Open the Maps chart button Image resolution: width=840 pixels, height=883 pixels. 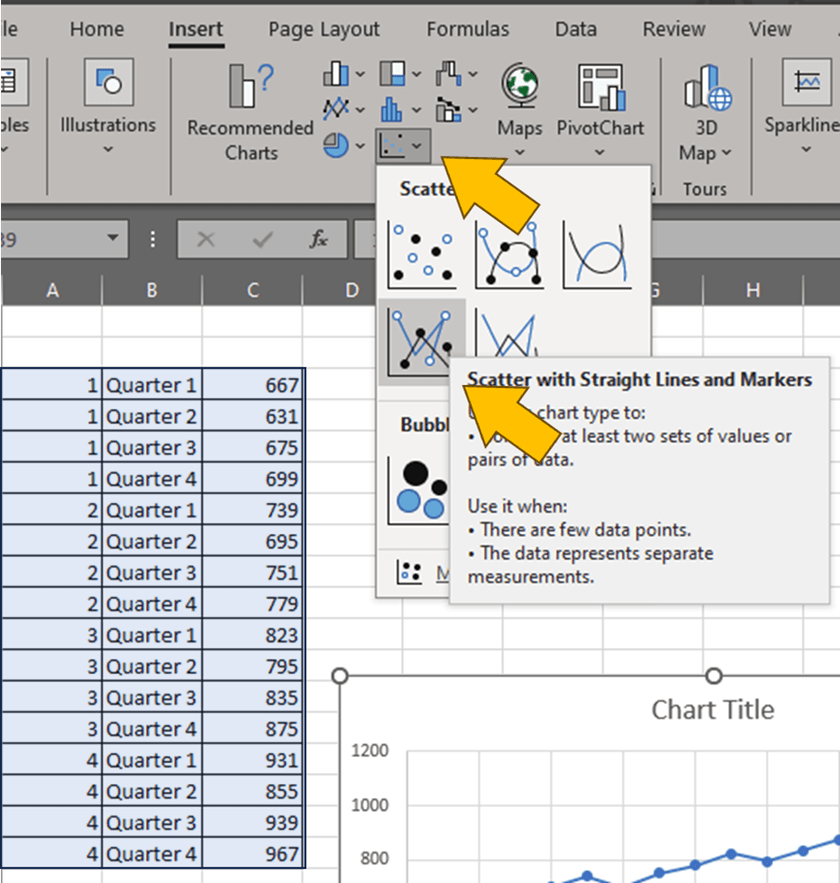pos(520,87)
